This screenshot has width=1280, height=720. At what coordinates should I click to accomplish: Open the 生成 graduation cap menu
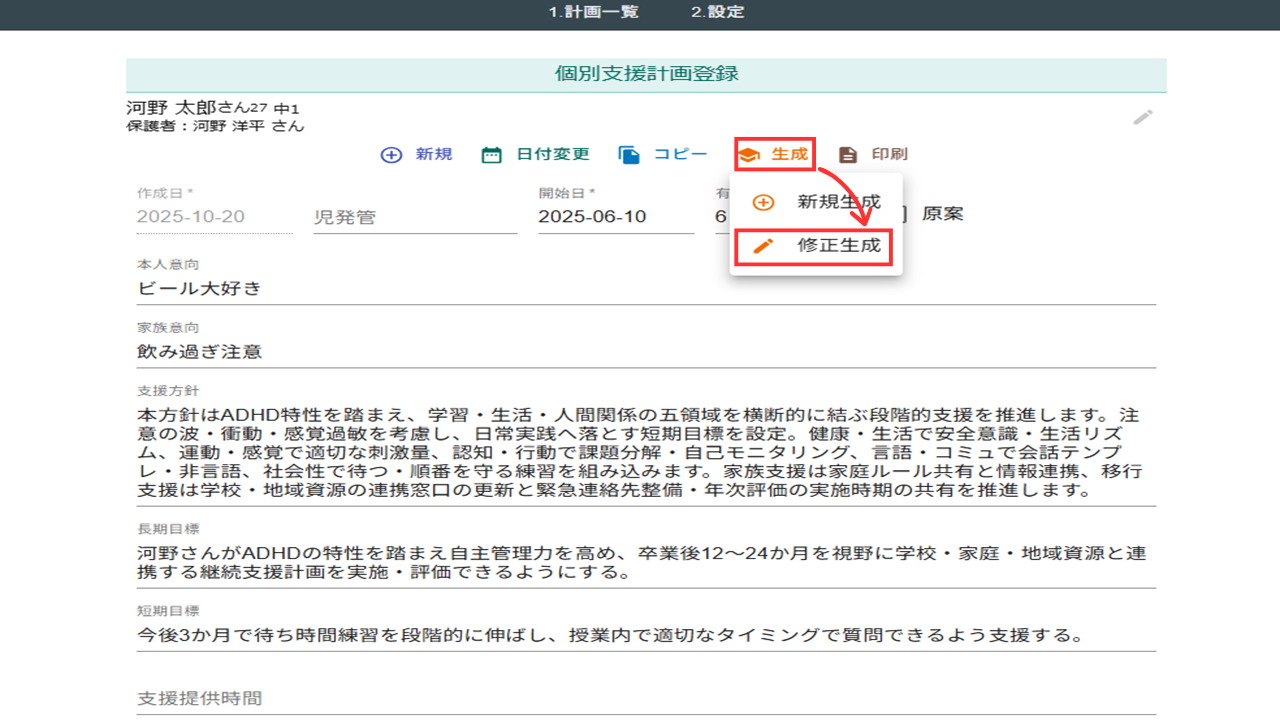click(x=775, y=155)
